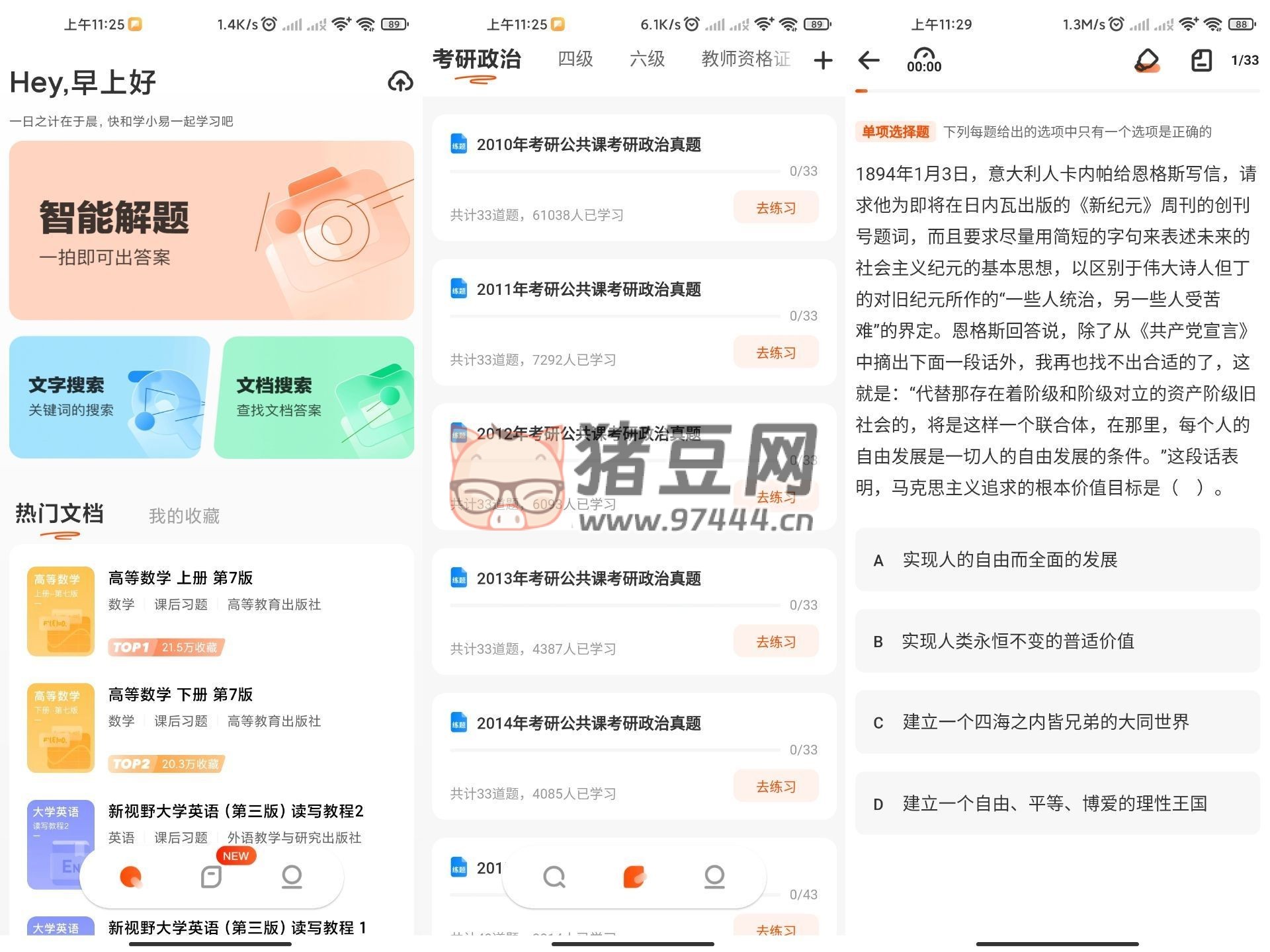This screenshot has width=1270, height=952.
Task: Tap the plus icon to add subjects
Action: tap(823, 60)
